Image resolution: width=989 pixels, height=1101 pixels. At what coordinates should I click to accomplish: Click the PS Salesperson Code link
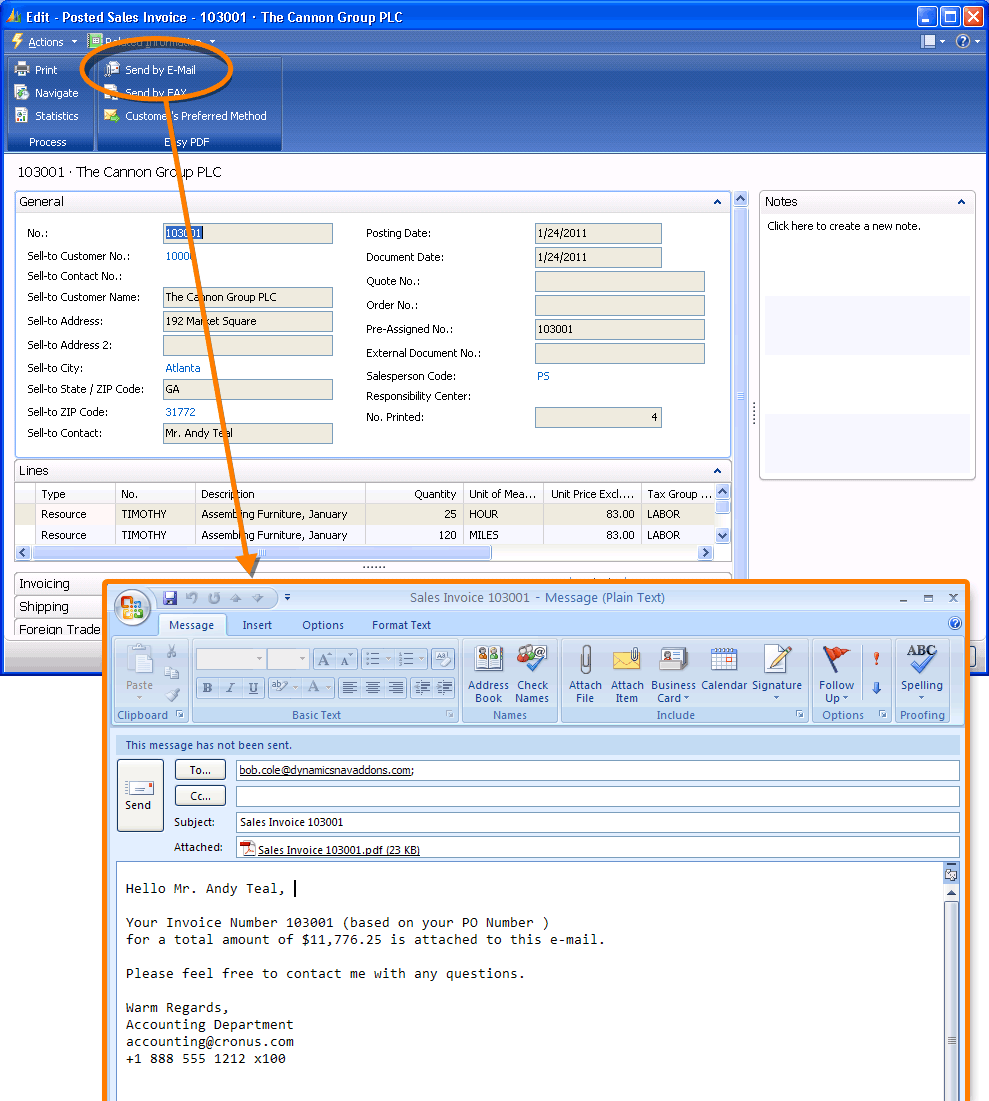(x=543, y=376)
